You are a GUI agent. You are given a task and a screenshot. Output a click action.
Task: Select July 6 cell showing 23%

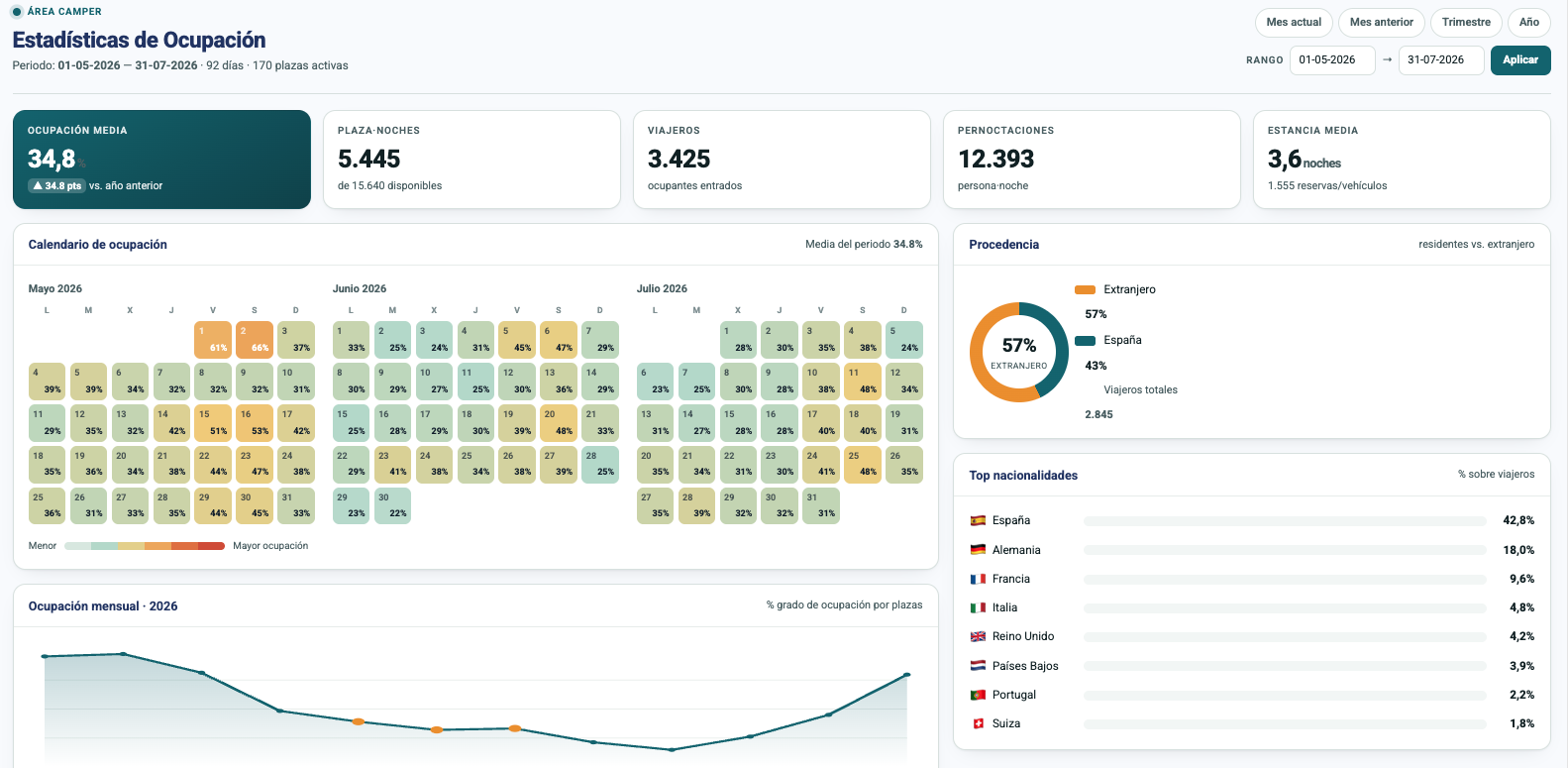pyautogui.click(x=655, y=382)
